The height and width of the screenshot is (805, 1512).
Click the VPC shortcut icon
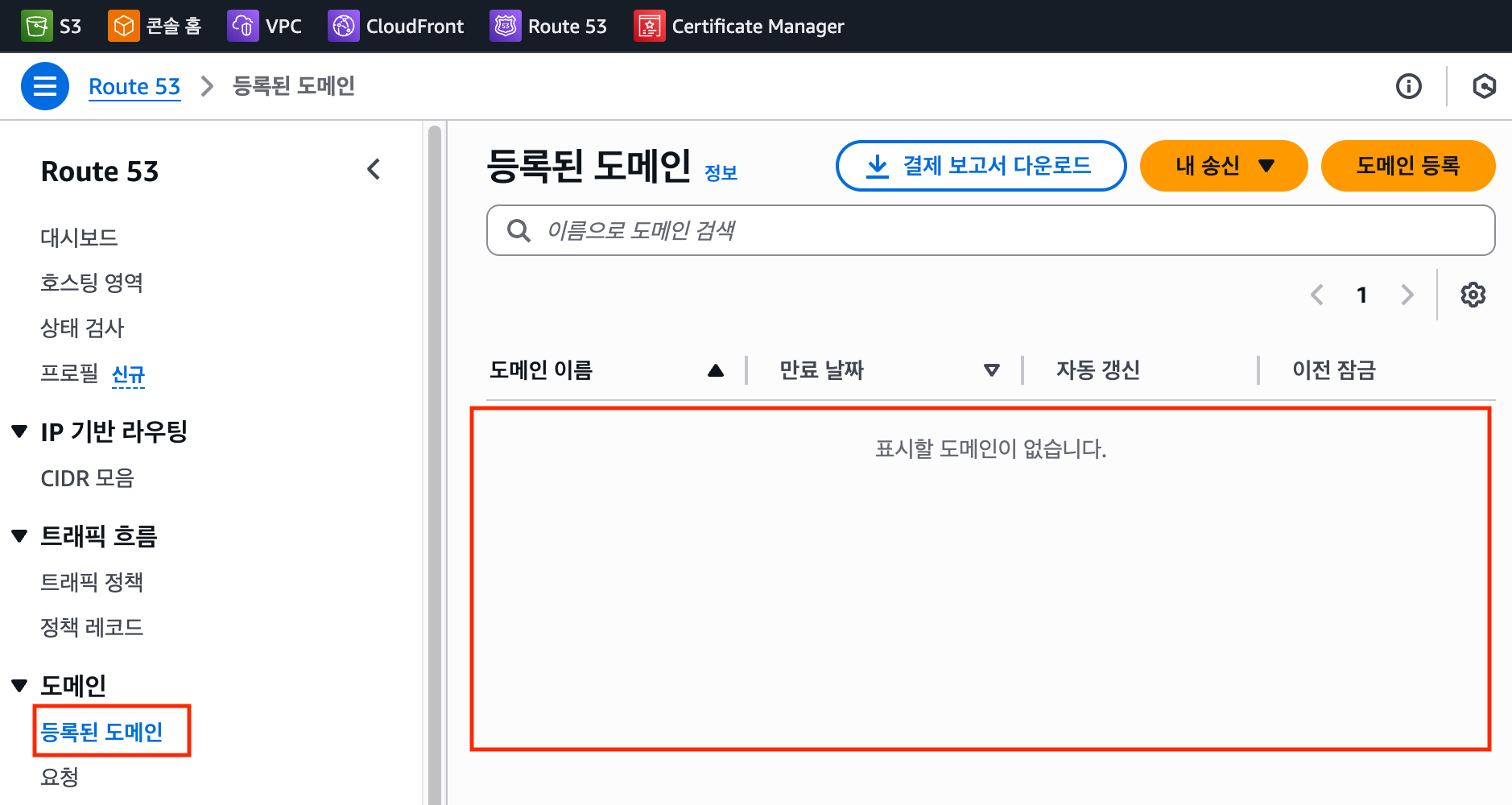coord(242,27)
